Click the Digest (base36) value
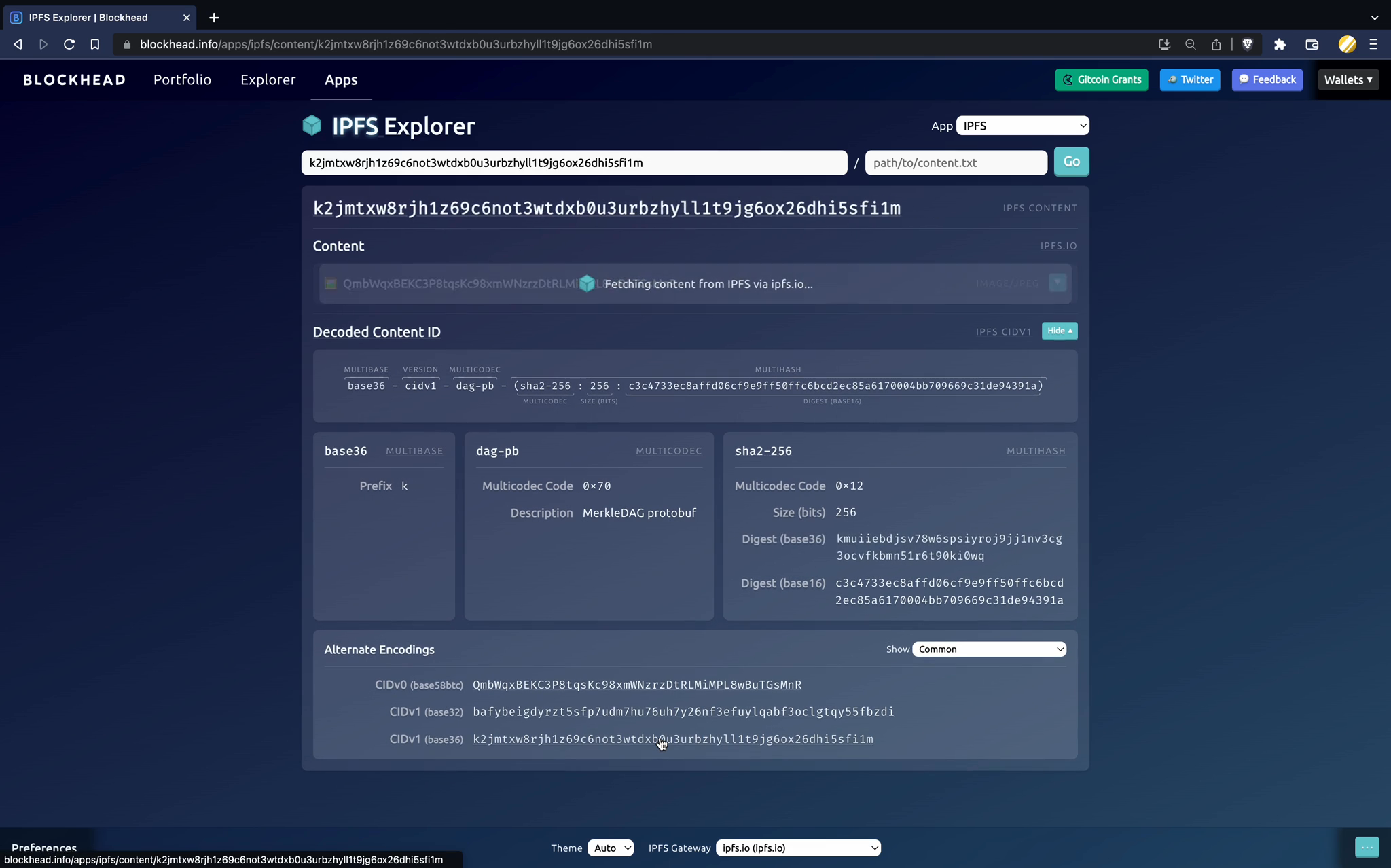The width and height of the screenshot is (1391, 868). (x=950, y=547)
